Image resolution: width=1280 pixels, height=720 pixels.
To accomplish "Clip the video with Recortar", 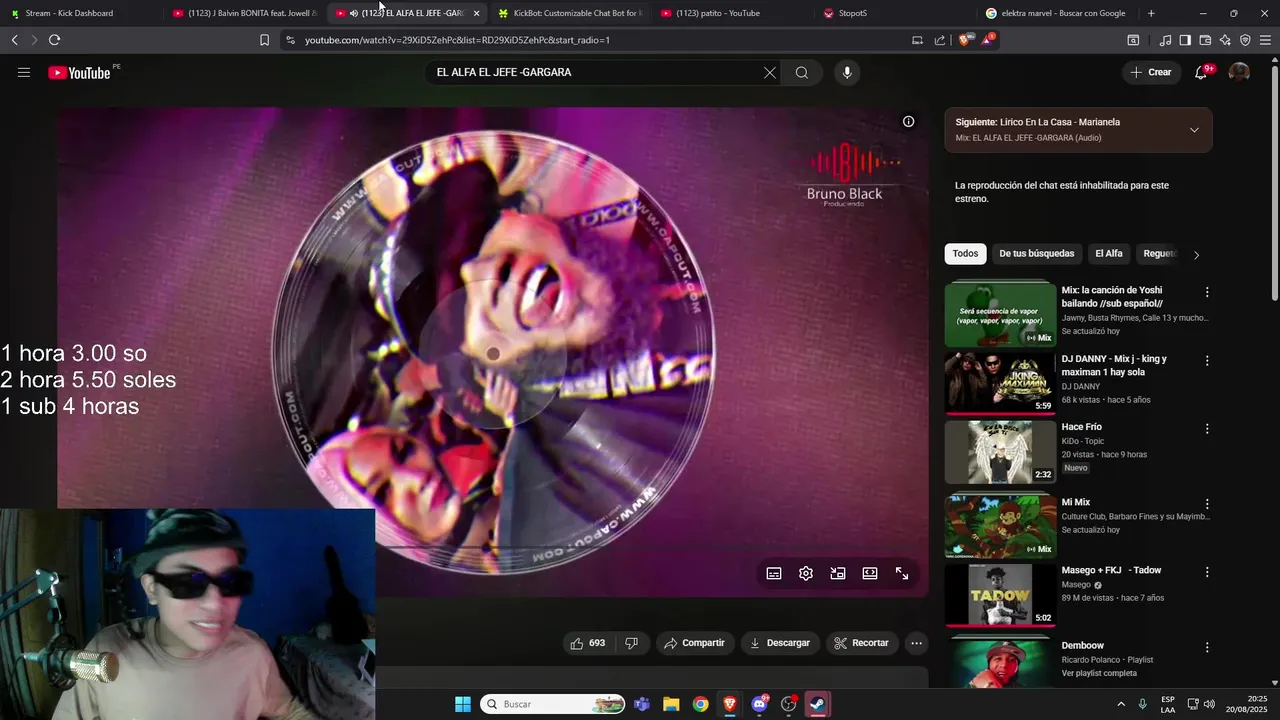I will click(x=862, y=643).
